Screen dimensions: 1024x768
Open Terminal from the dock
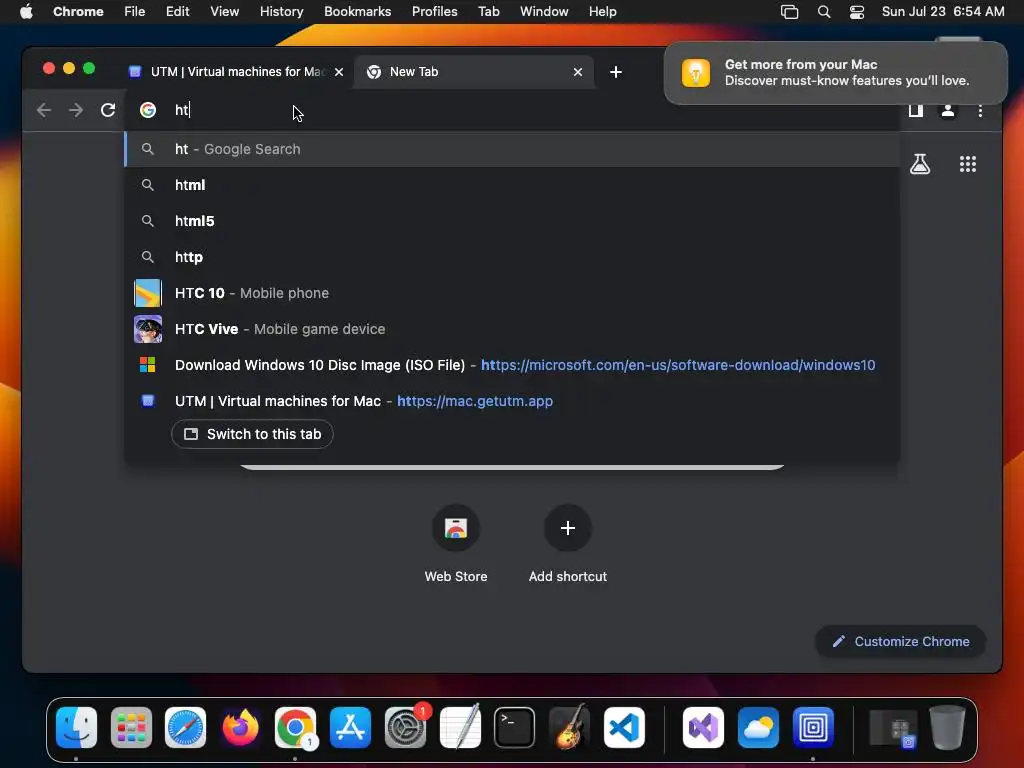pos(514,727)
